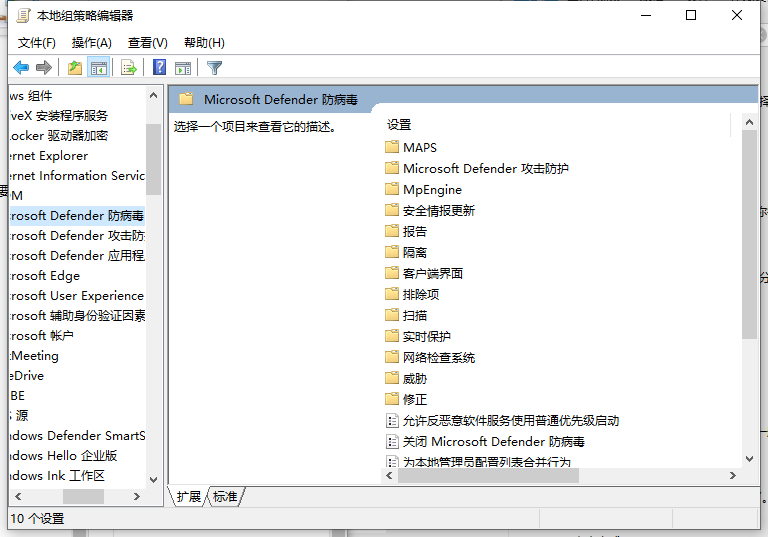Viewport: 768px width, 537px height.
Task: Open the 查看(V) menu
Action: (147, 43)
